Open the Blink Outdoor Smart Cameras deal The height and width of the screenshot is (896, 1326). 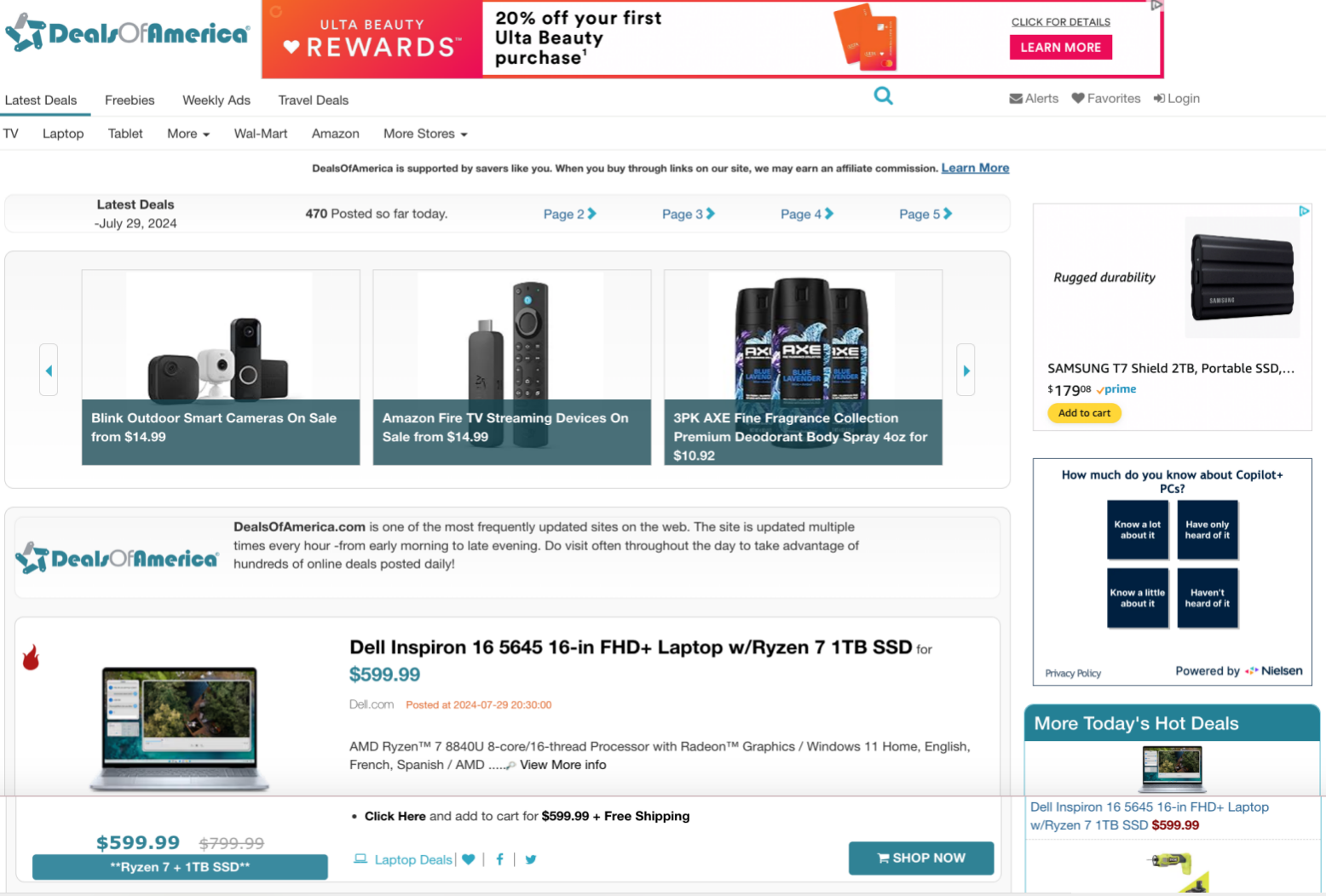point(221,367)
